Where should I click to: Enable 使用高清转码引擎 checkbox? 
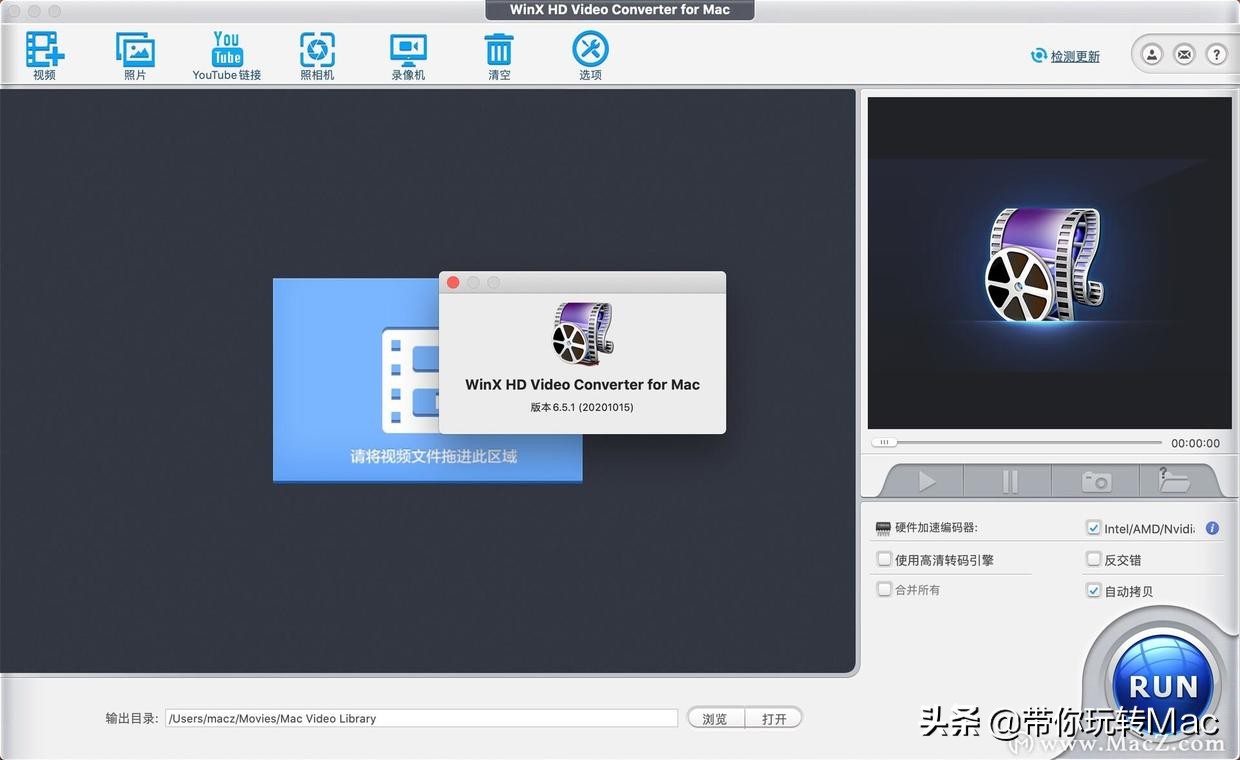[x=884, y=559]
